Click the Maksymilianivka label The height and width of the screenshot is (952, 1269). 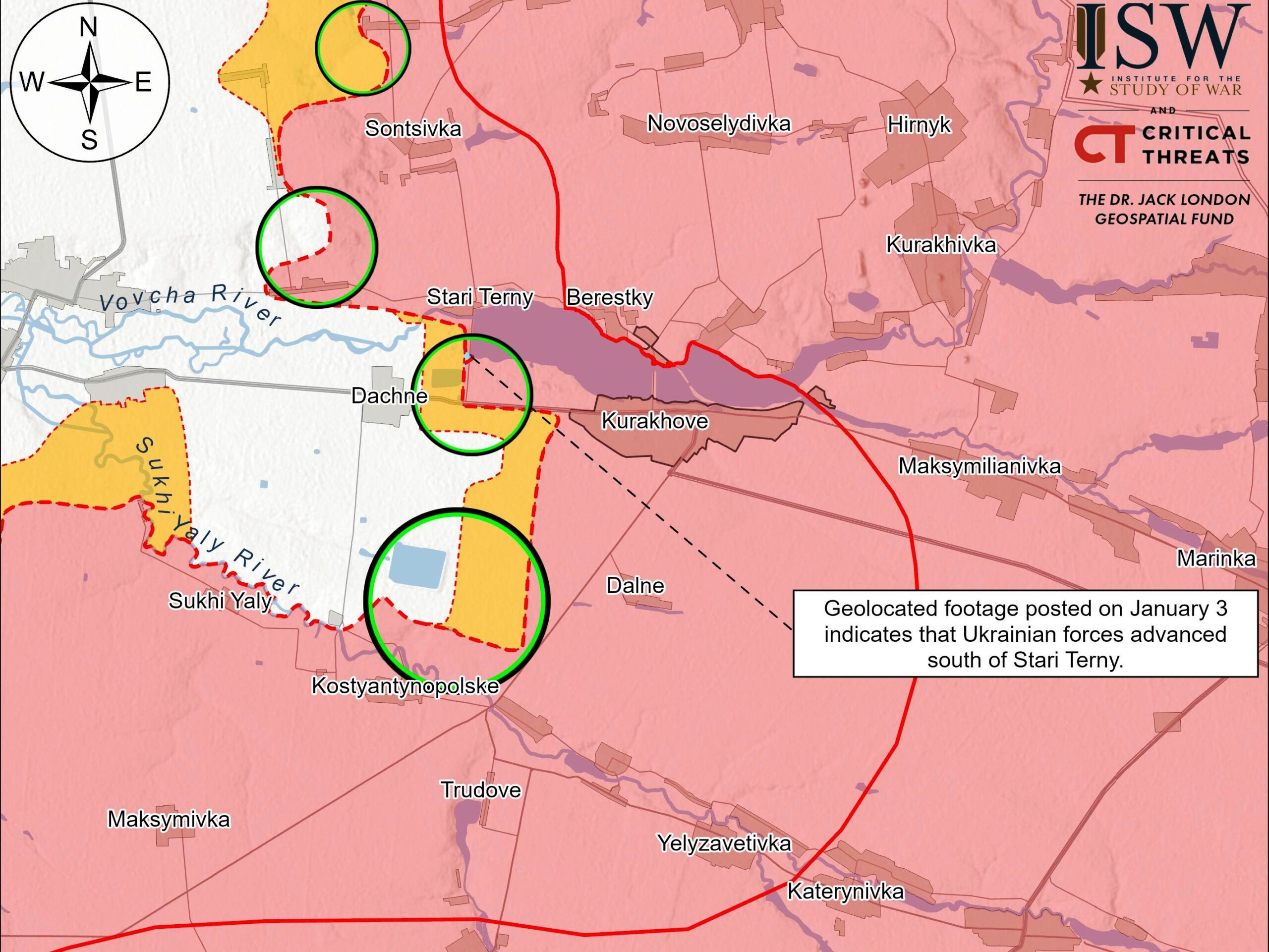click(980, 466)
